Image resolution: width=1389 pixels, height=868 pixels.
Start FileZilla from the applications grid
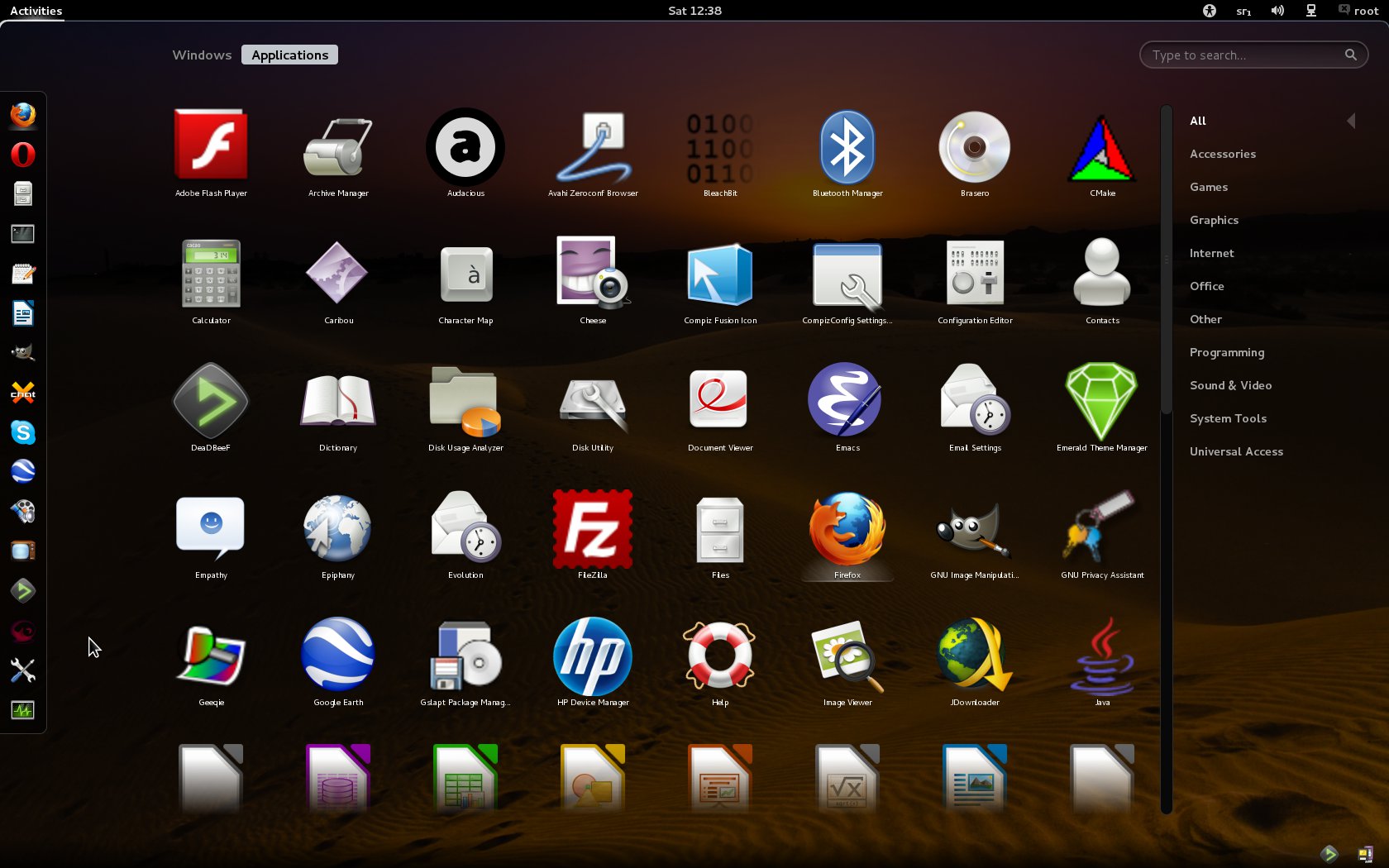click(593, 529)
